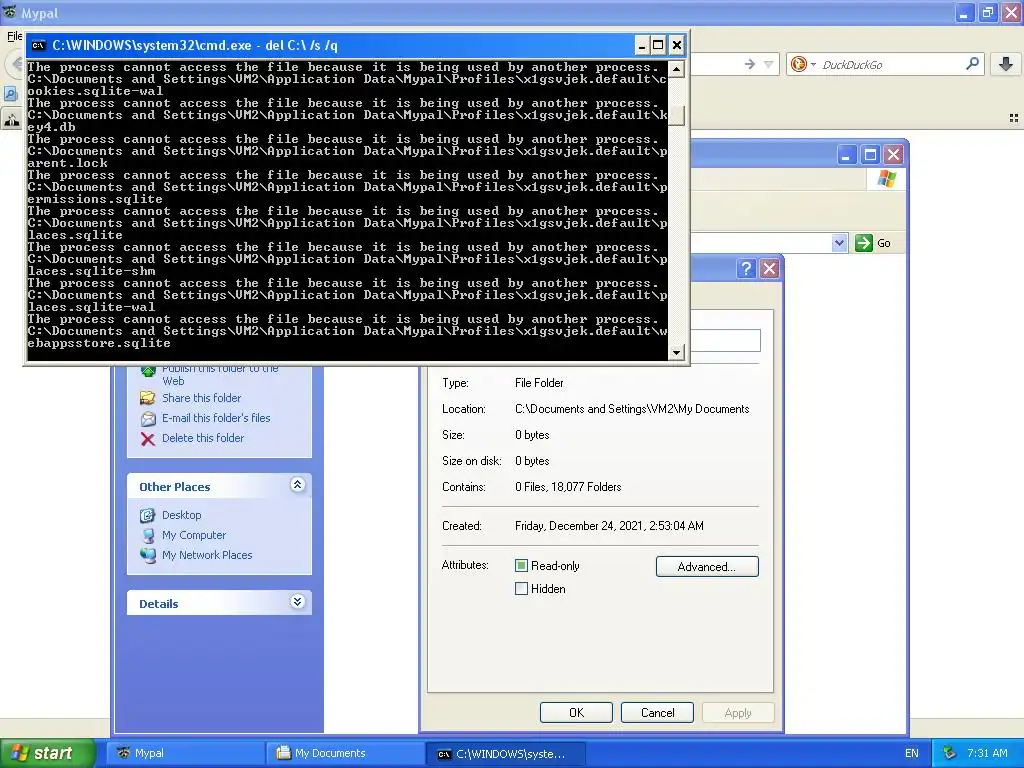Click EN language indicator in taskbar

pos(912,753)
